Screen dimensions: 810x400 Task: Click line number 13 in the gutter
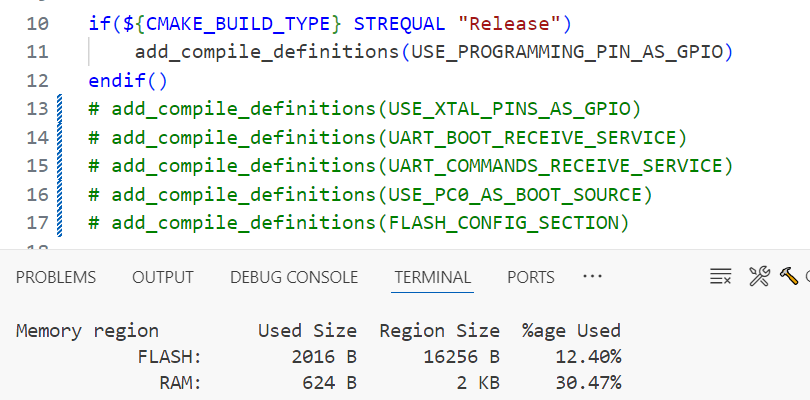[37, 108]
